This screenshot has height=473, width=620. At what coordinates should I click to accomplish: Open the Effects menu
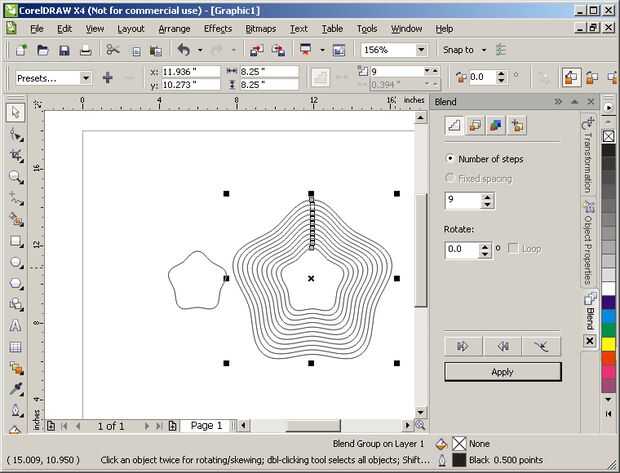[x=218, y=29]
